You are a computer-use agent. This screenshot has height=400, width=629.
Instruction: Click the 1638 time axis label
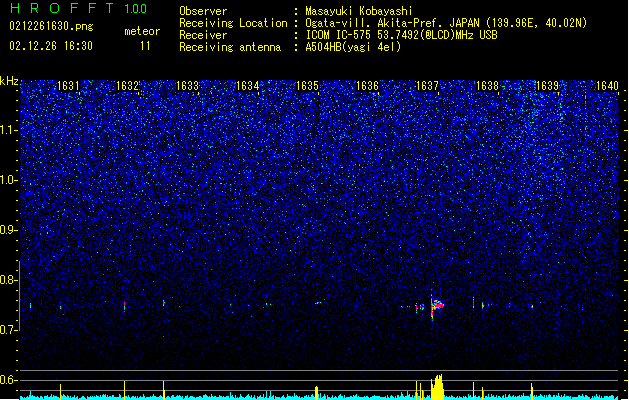(487, 86)
